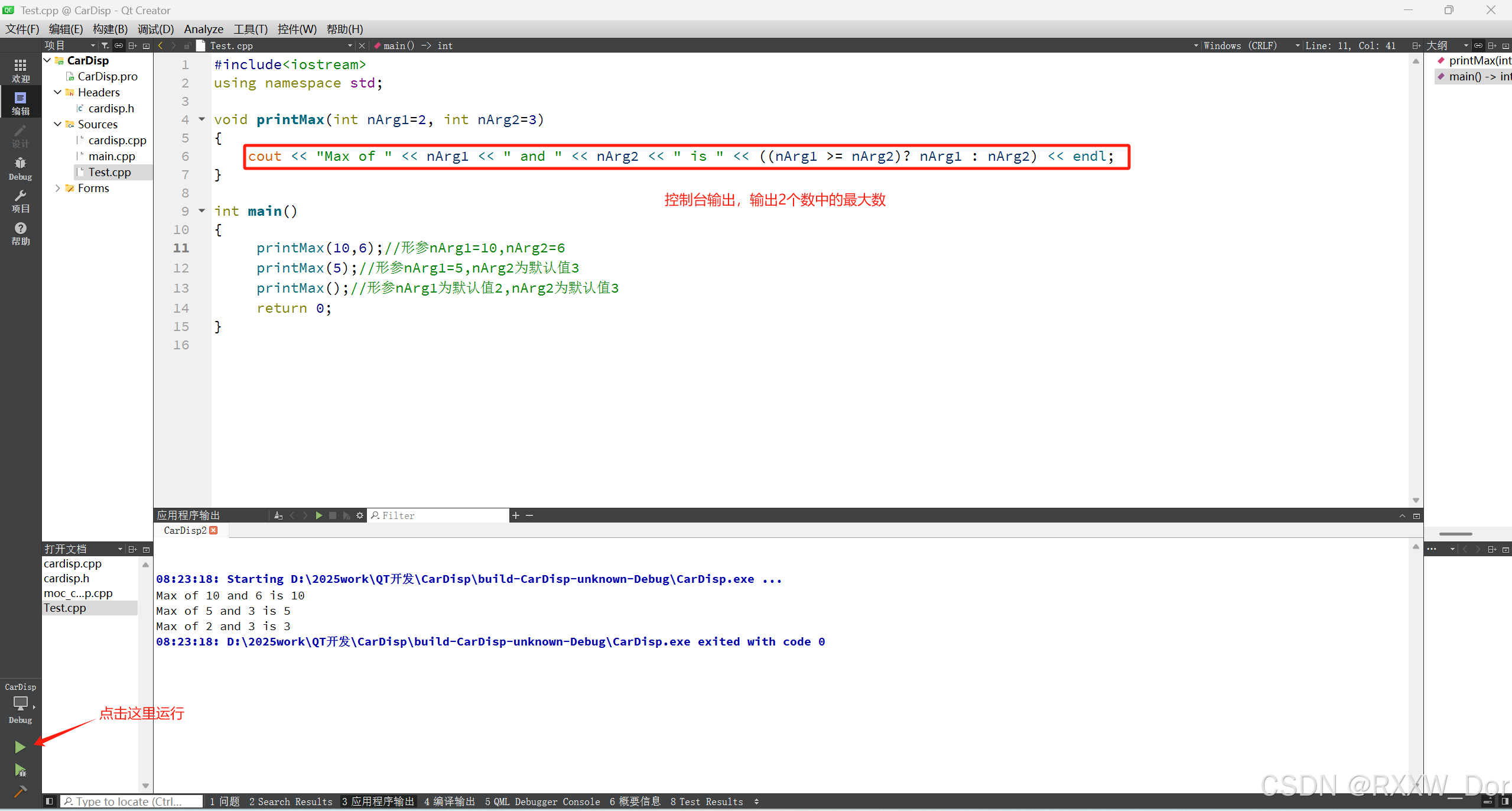Viewport: 1512px width, 811px height.
Task: Open the Windows (CRLF) line ending dropdown
Action: pyautogui.click(x=1240, y=46)
